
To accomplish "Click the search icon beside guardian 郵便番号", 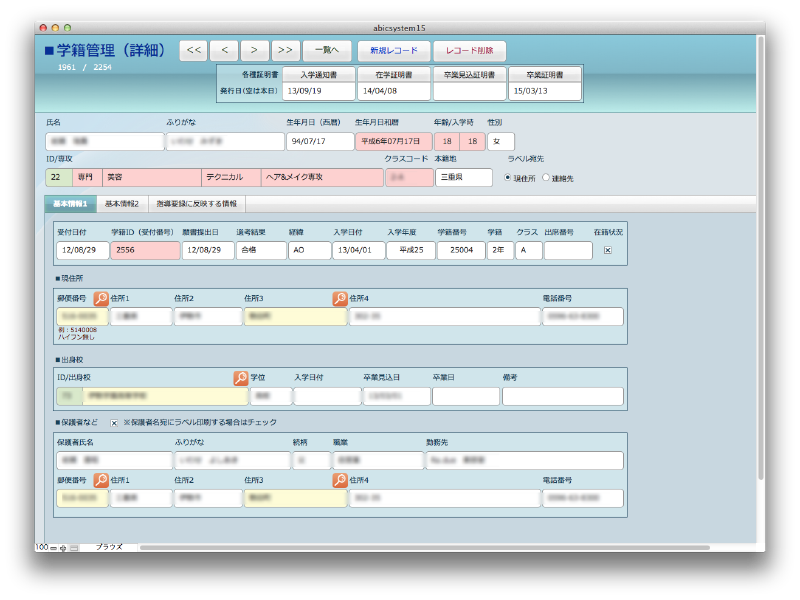I will 101,480.
